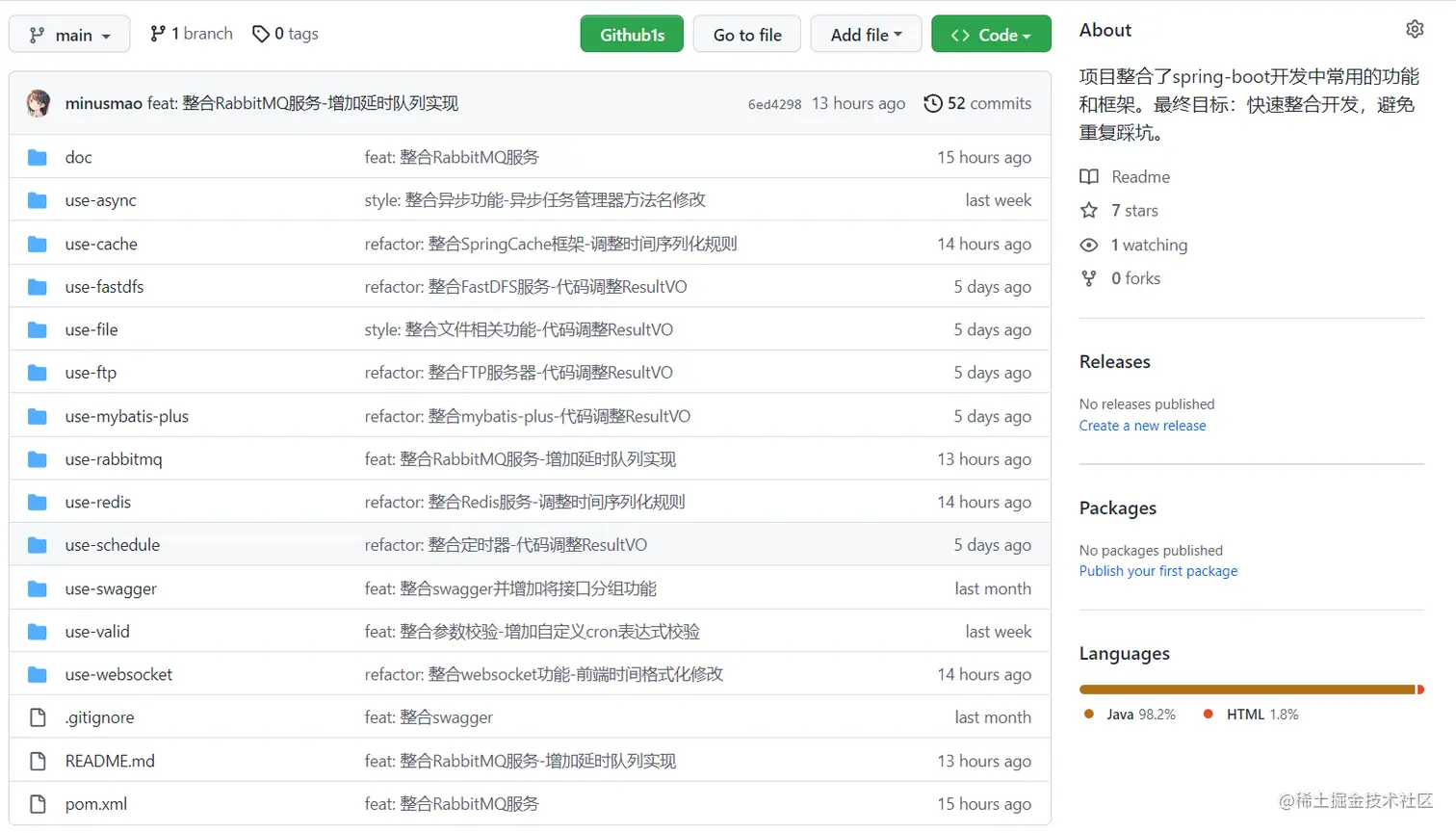Expand the Add file dropdown
Image resolution: width=1456 pixels, height=833 pixels.
[866, 35]
